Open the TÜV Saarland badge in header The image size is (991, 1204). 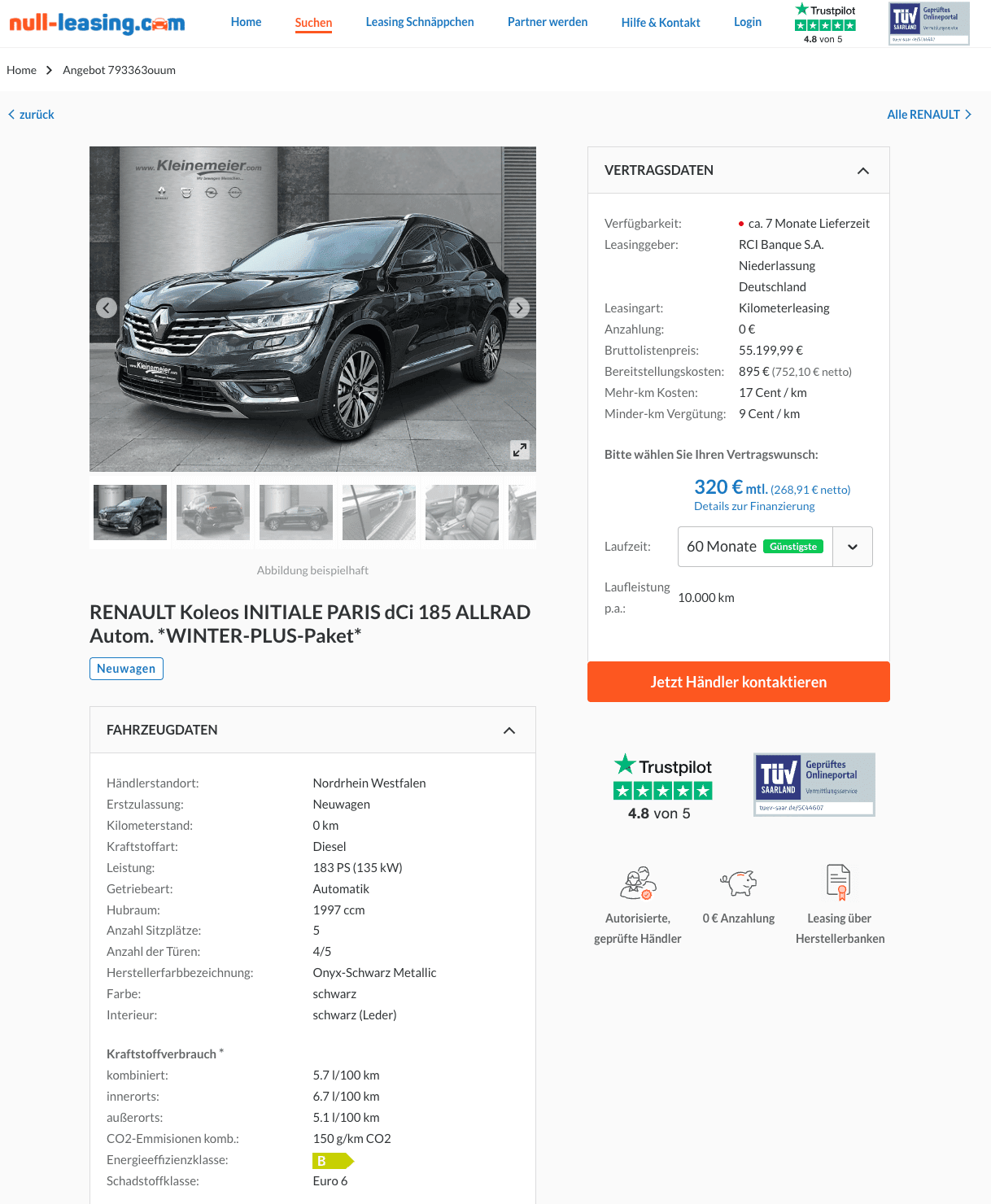pyautogui.click(x=929, y=24)
